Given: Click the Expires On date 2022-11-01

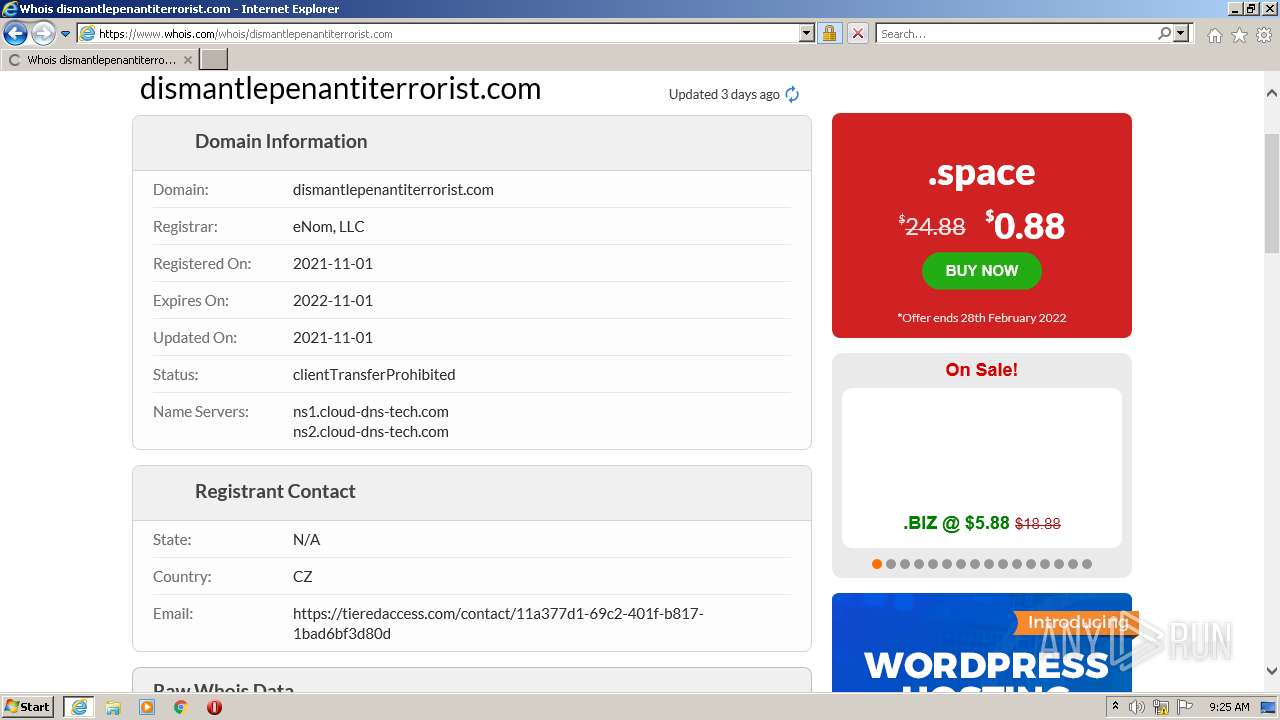Looking at the screenshot, I should (x=332, y=301).
